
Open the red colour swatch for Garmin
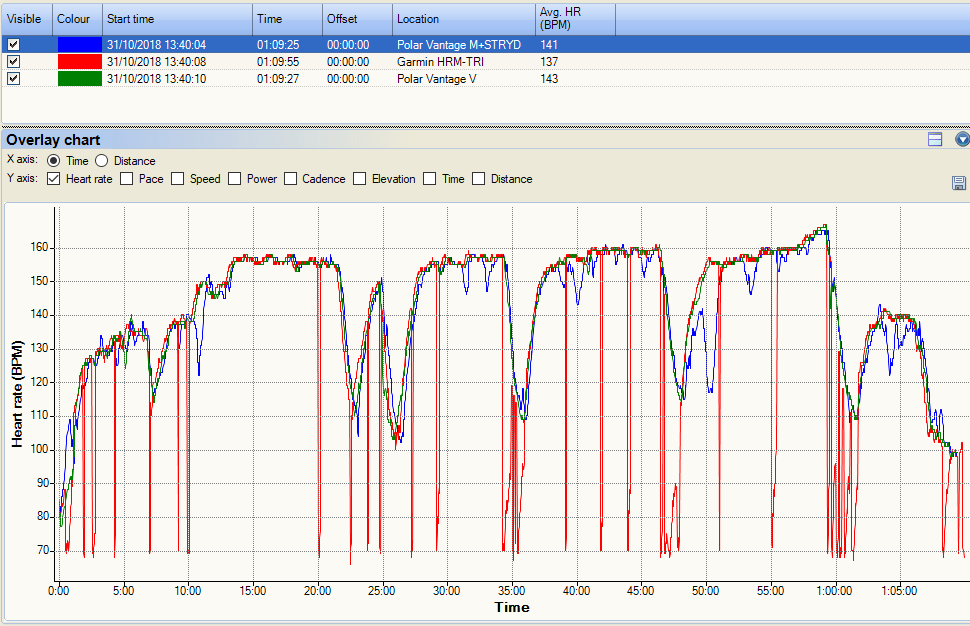(79, 62)
